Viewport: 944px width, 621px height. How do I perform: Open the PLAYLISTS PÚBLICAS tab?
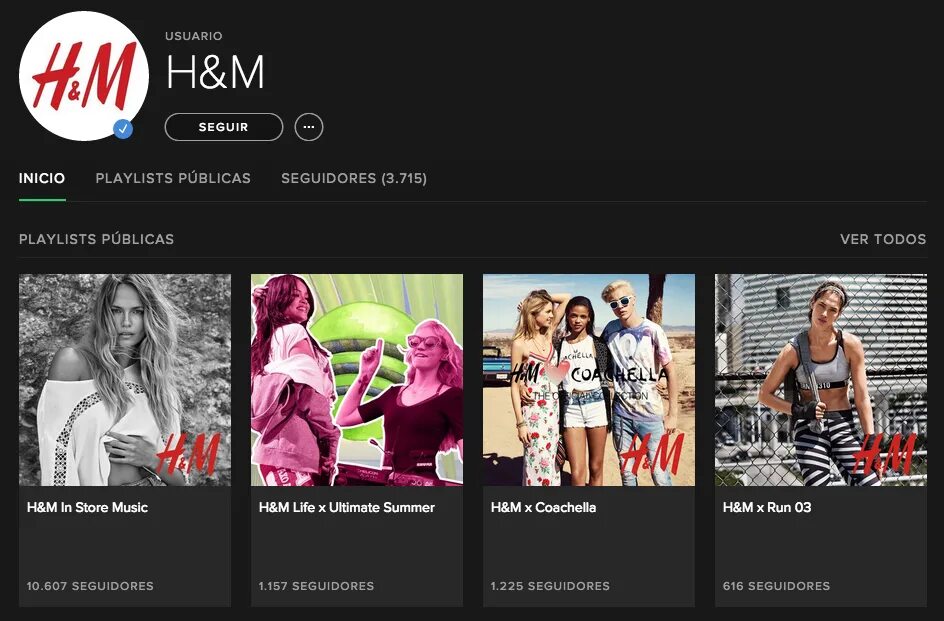point(173,178)
